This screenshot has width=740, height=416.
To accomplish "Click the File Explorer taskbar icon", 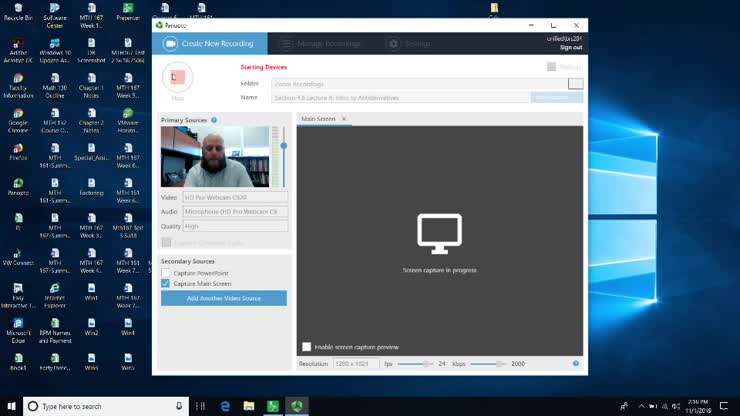I will pos(249,406).
